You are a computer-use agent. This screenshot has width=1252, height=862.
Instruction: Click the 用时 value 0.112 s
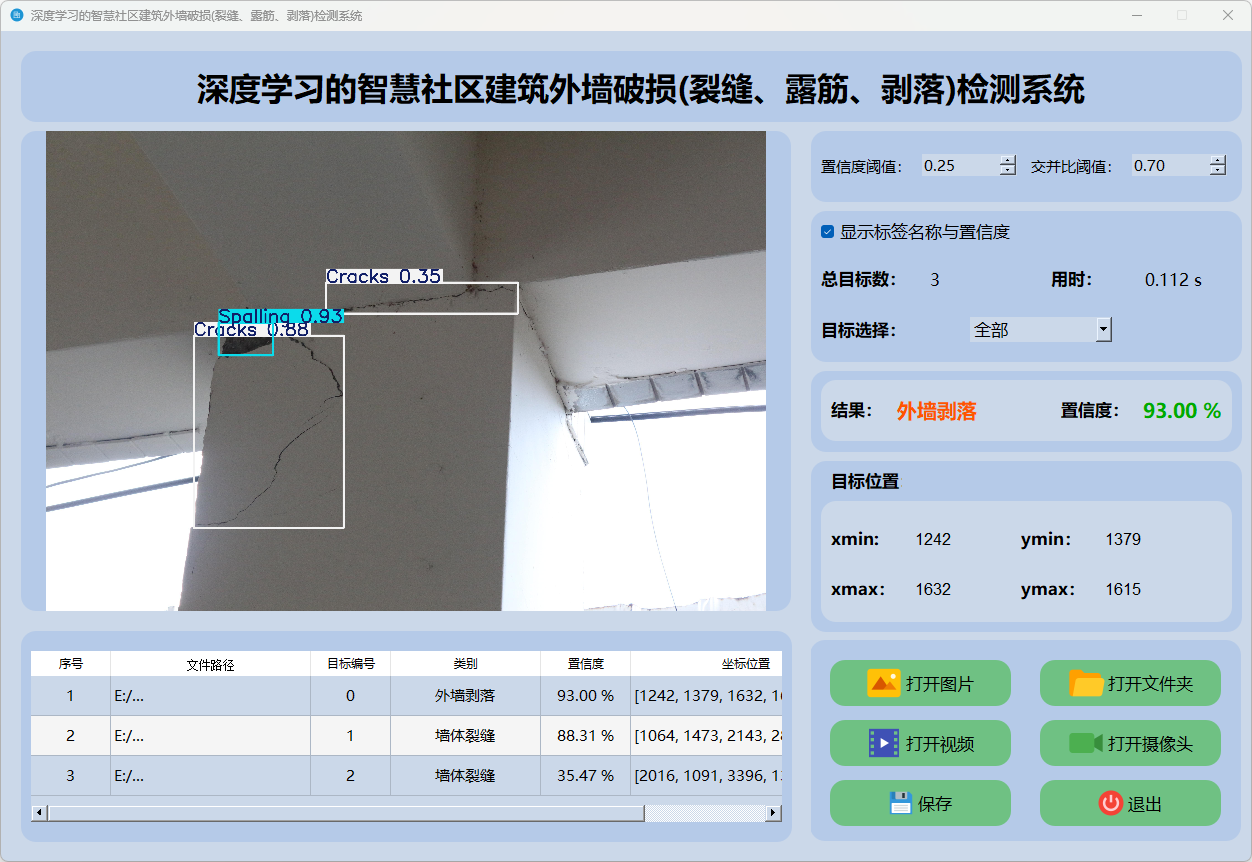[1173, 280]
